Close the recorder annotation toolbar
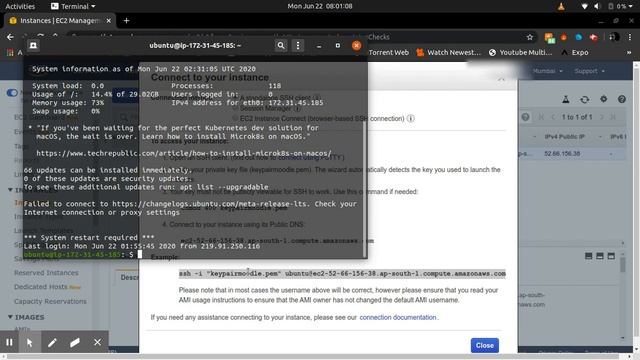 click(x=97, y=342)
